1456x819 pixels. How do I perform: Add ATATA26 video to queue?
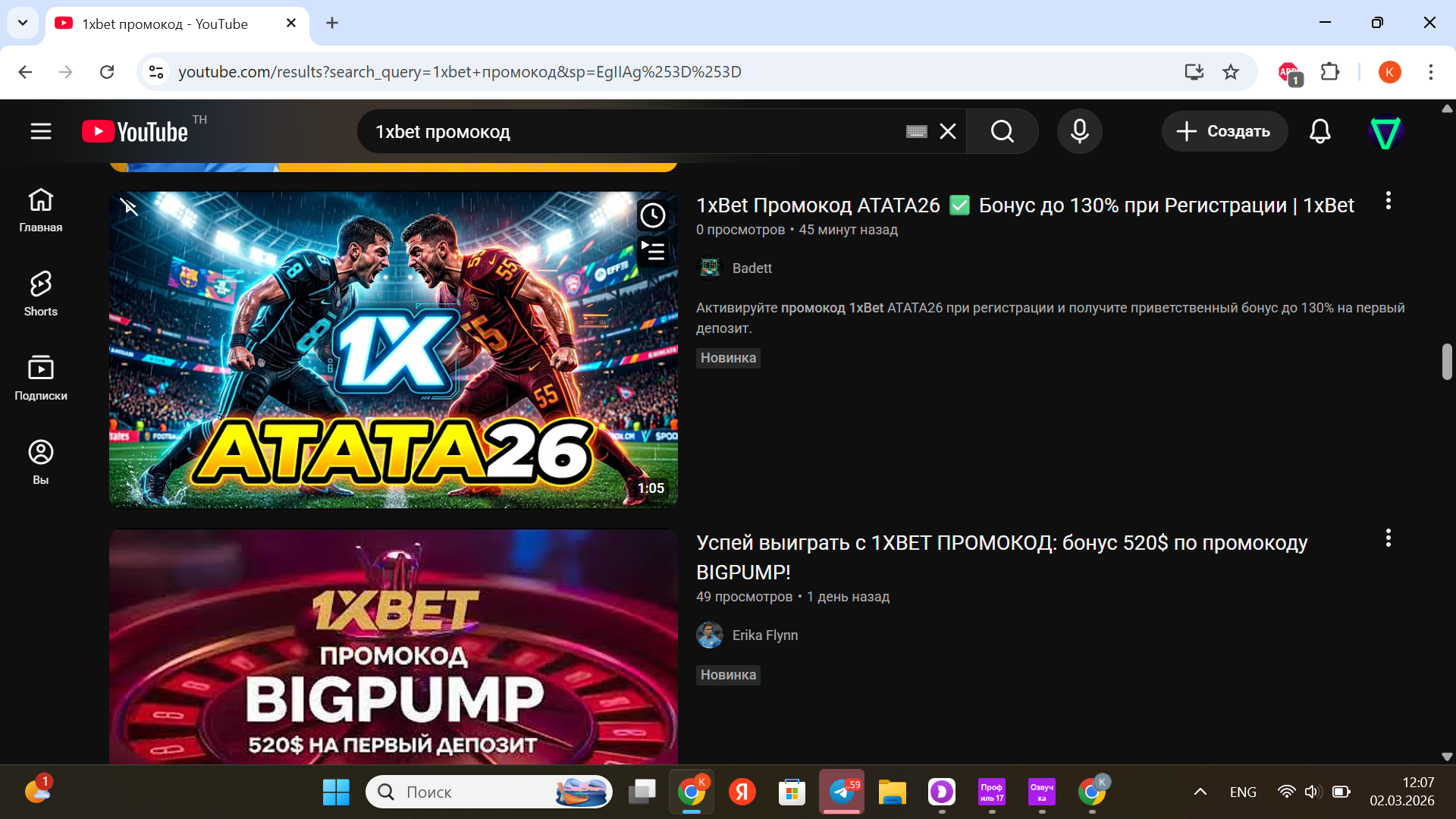coord(652,251)
